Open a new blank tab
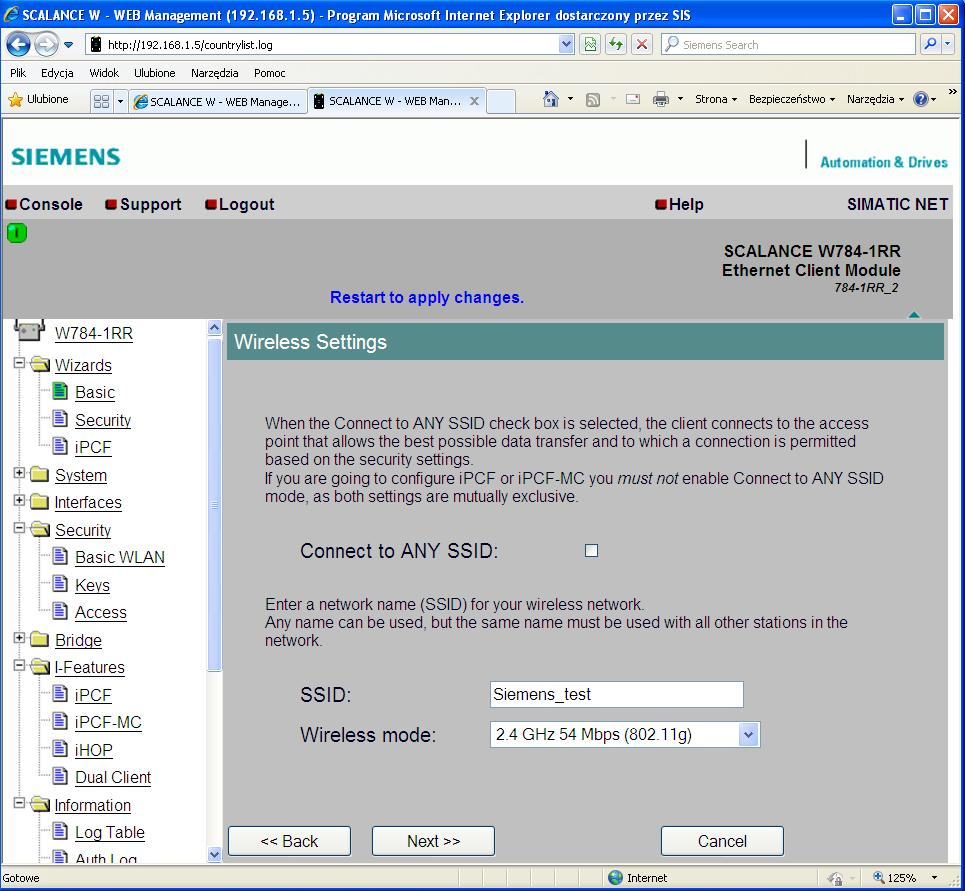Image resolution: width=965 pixels, height=891 pixels. point(501,102)
